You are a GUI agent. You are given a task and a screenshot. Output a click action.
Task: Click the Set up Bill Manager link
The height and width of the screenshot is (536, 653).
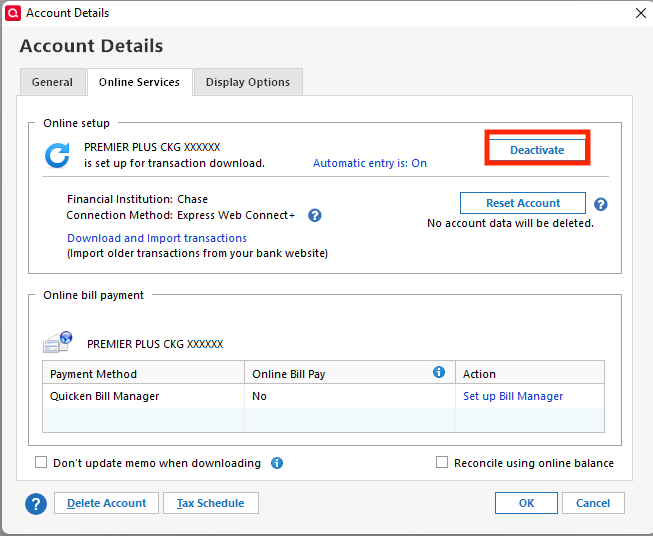coord(513,396)
